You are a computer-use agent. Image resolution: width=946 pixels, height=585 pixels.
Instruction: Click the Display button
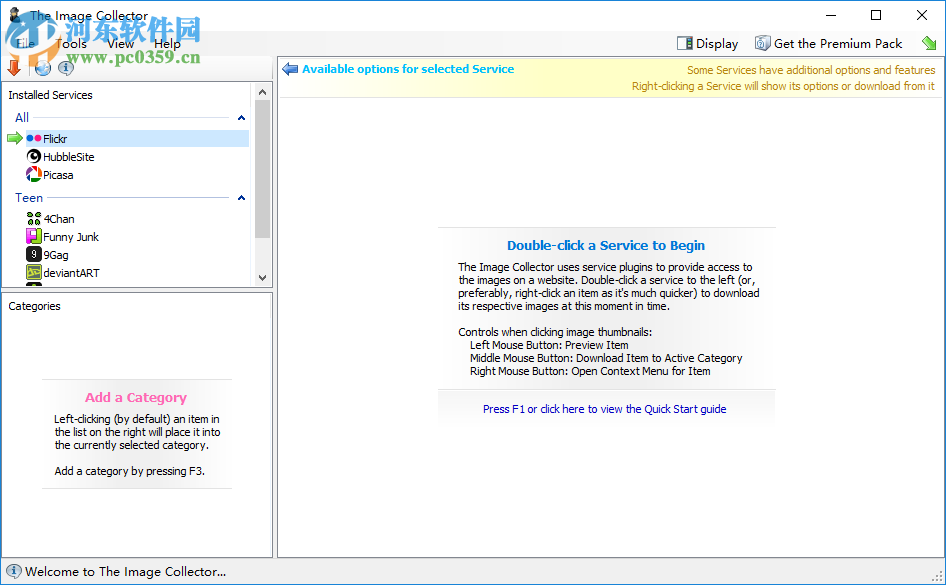point(707,43)
